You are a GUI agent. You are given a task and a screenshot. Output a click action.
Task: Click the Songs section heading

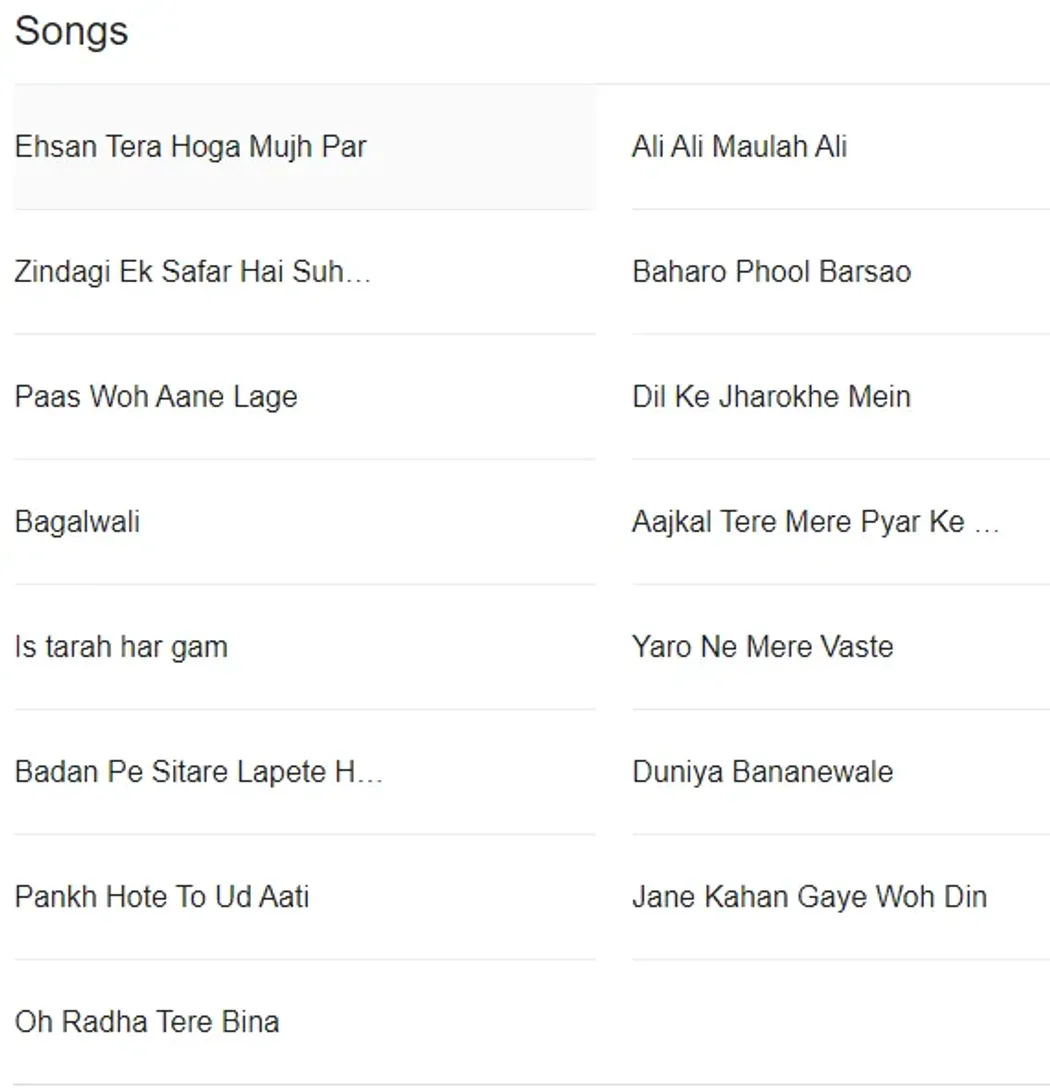click(x=72, y=31)
